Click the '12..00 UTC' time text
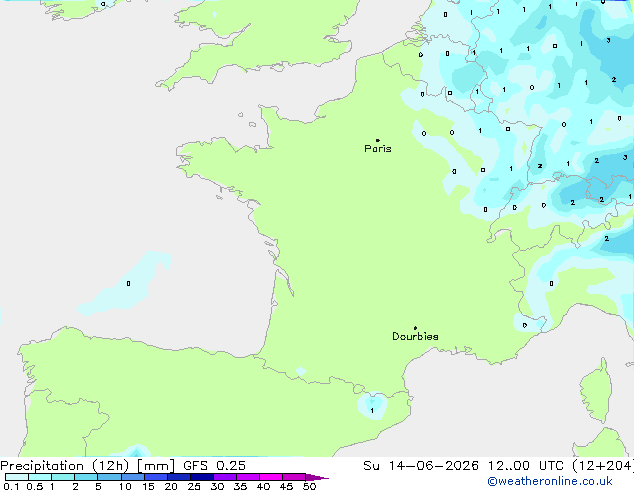Screen dimensions: 634x490 pos(525,466)
